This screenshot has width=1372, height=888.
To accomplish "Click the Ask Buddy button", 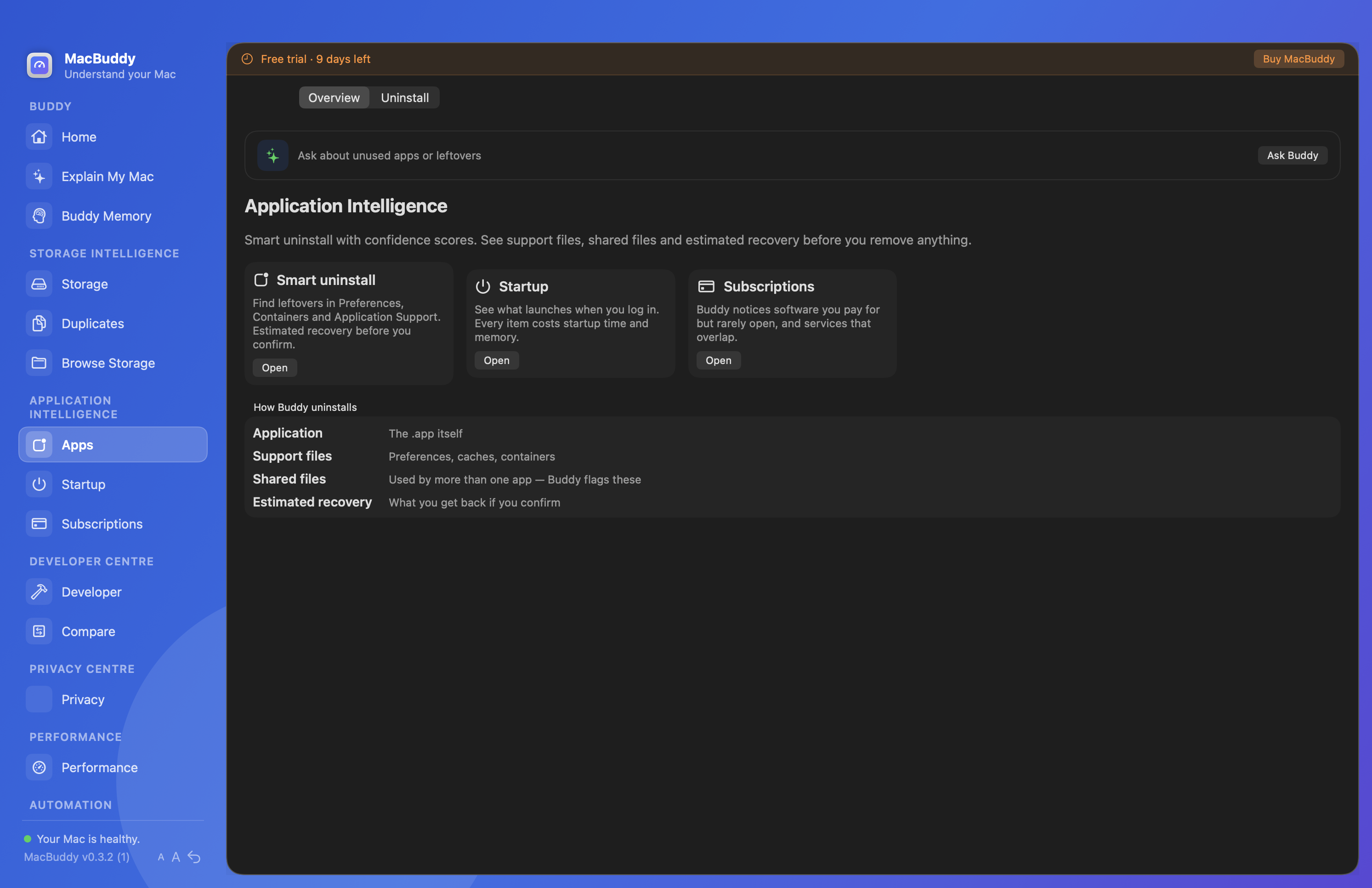I will point(1293,155).
